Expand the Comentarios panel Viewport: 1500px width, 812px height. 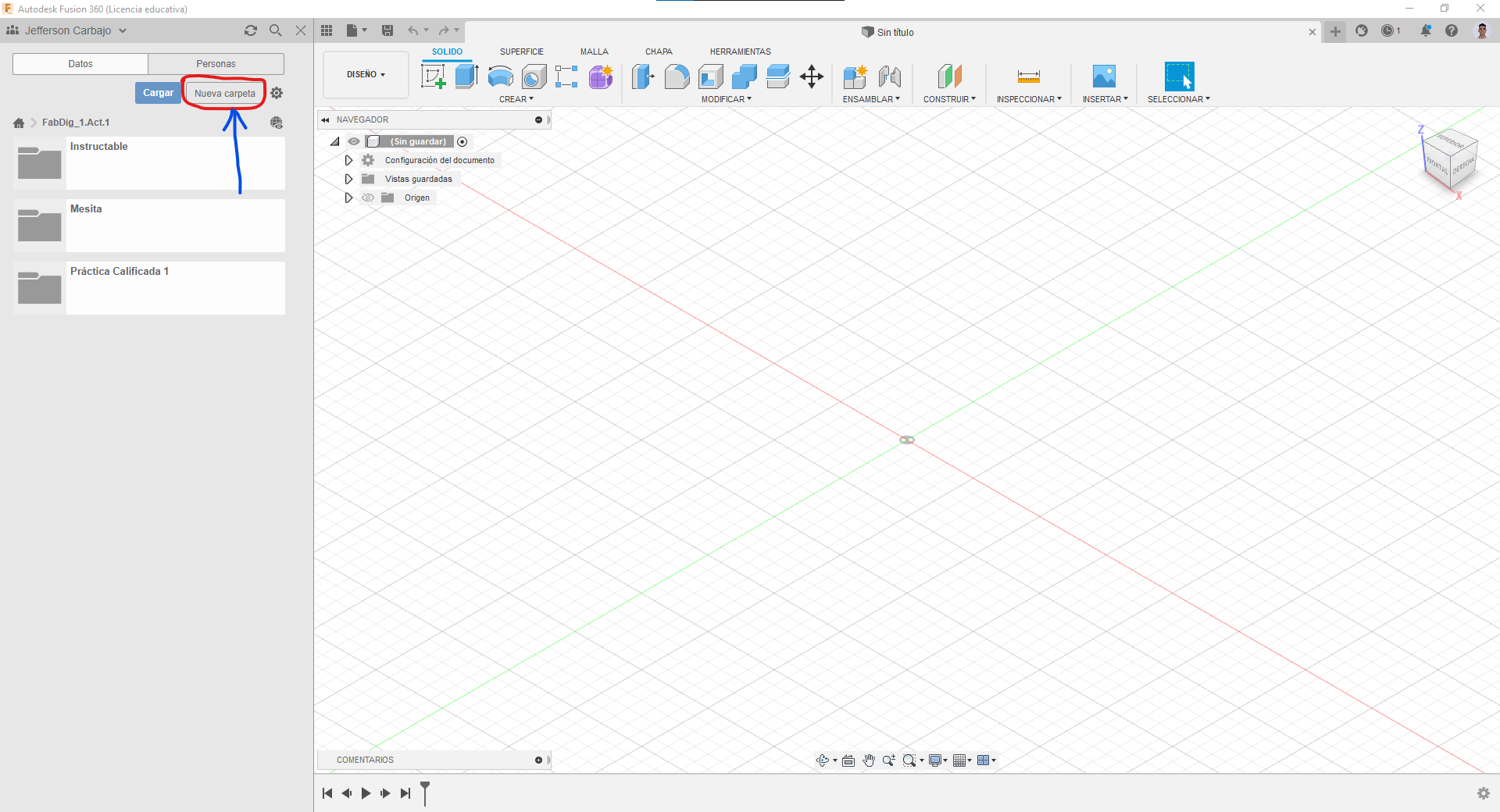coord(538,760)
